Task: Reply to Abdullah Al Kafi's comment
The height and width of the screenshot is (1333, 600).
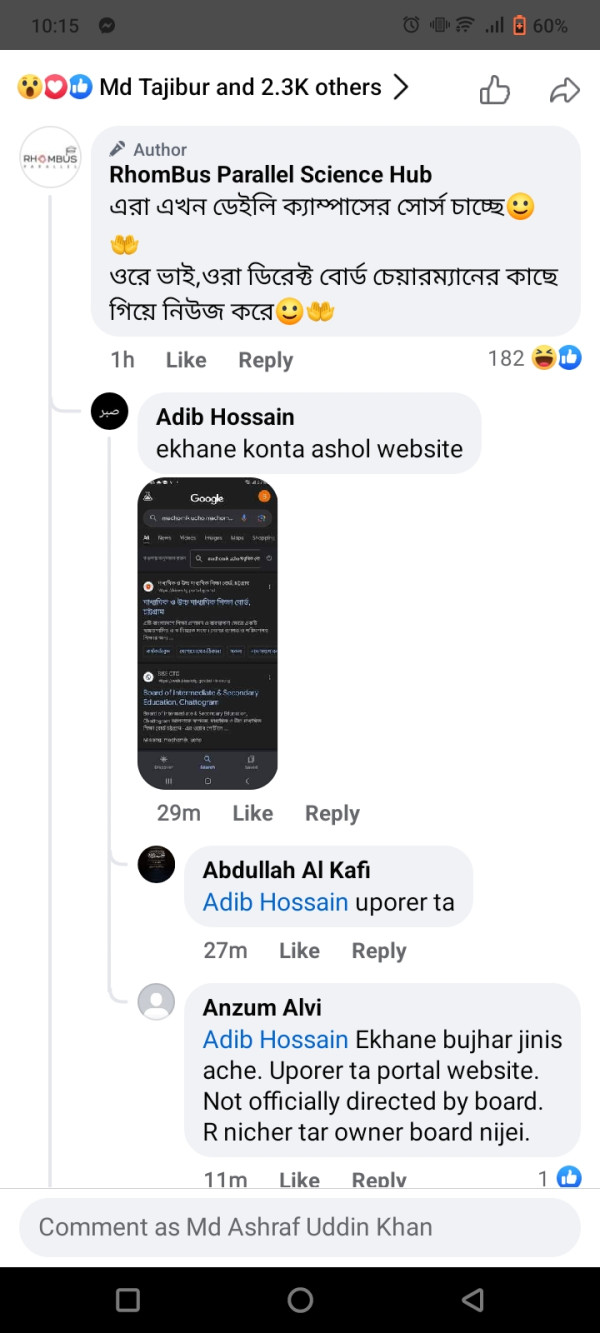Action: click(x=379, y=951)
